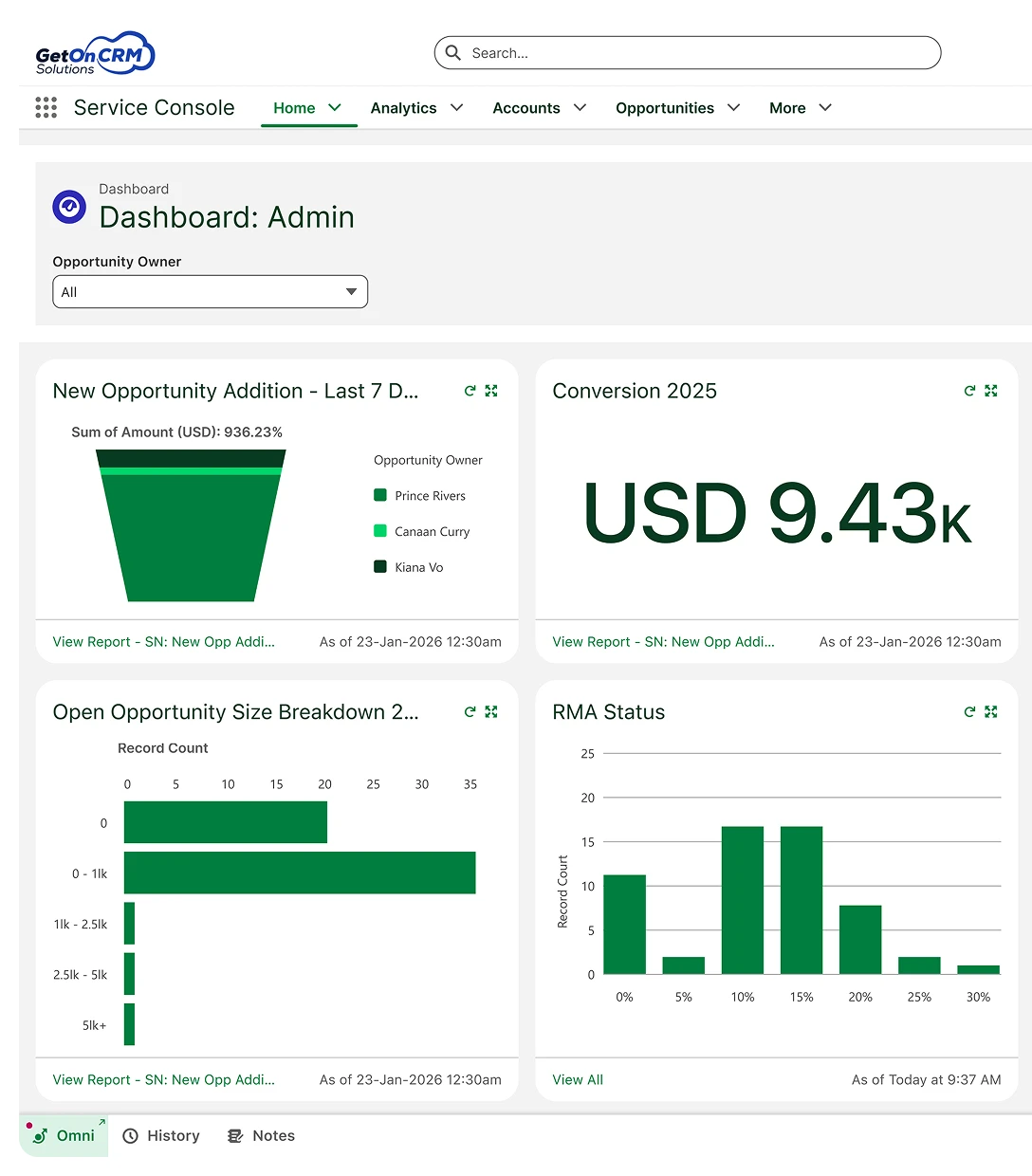1032x1176 pixels.
Task: Expand the Accounts navigation dropdown
Action: click(x=538, y=108)
